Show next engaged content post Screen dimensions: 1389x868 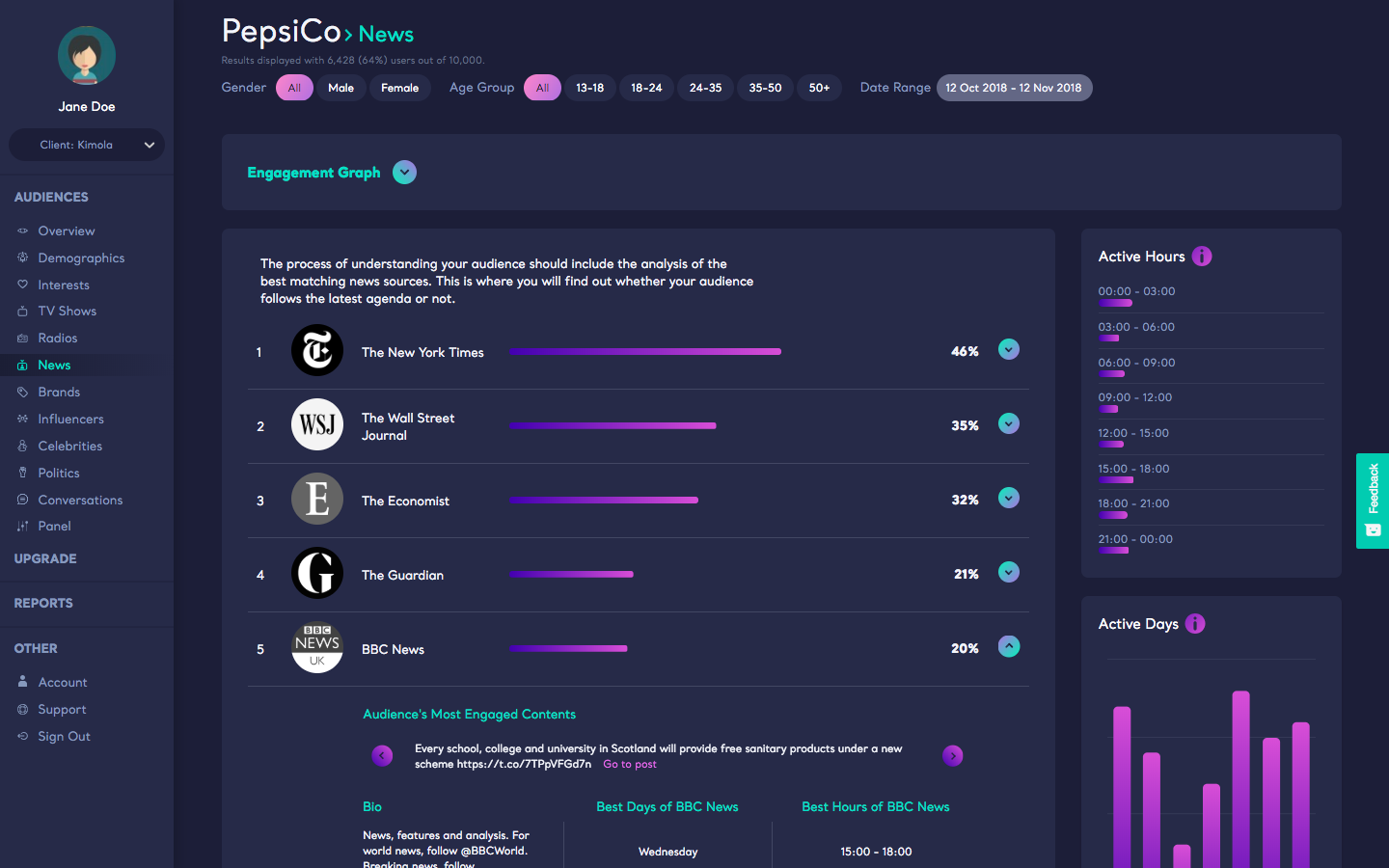[953, 755]
